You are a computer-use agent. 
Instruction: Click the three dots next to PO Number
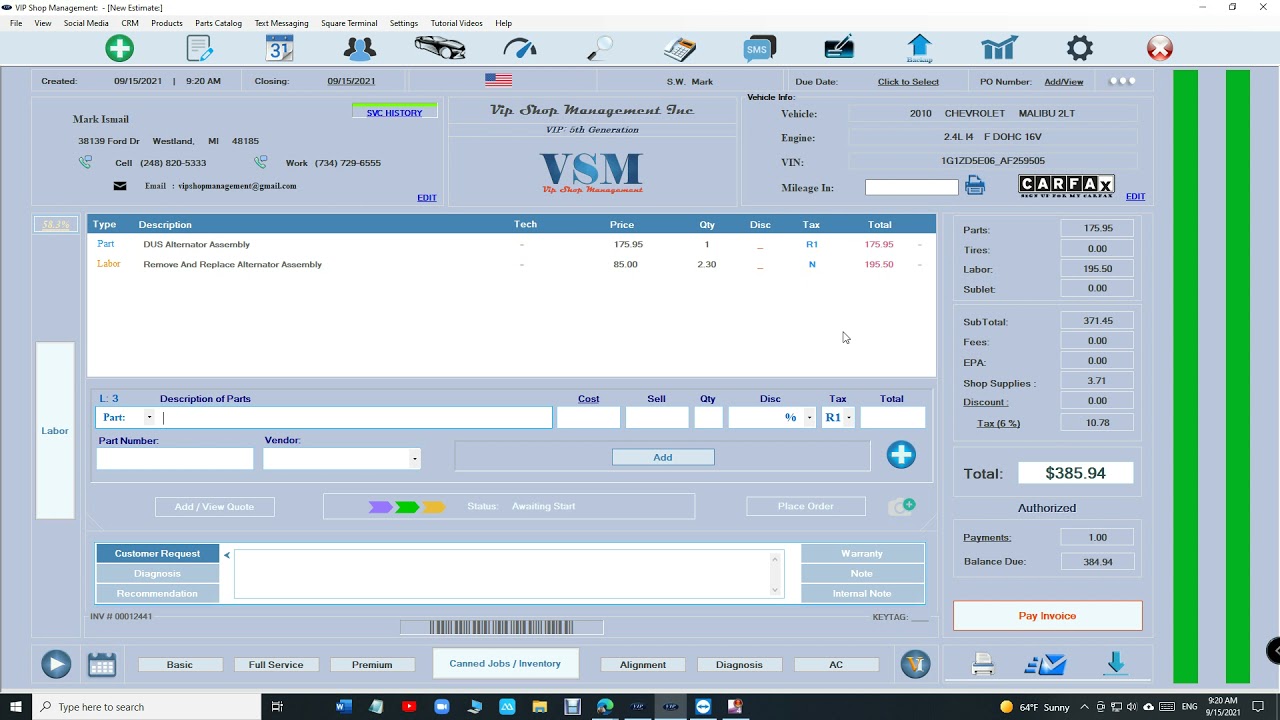[1122, 81]
